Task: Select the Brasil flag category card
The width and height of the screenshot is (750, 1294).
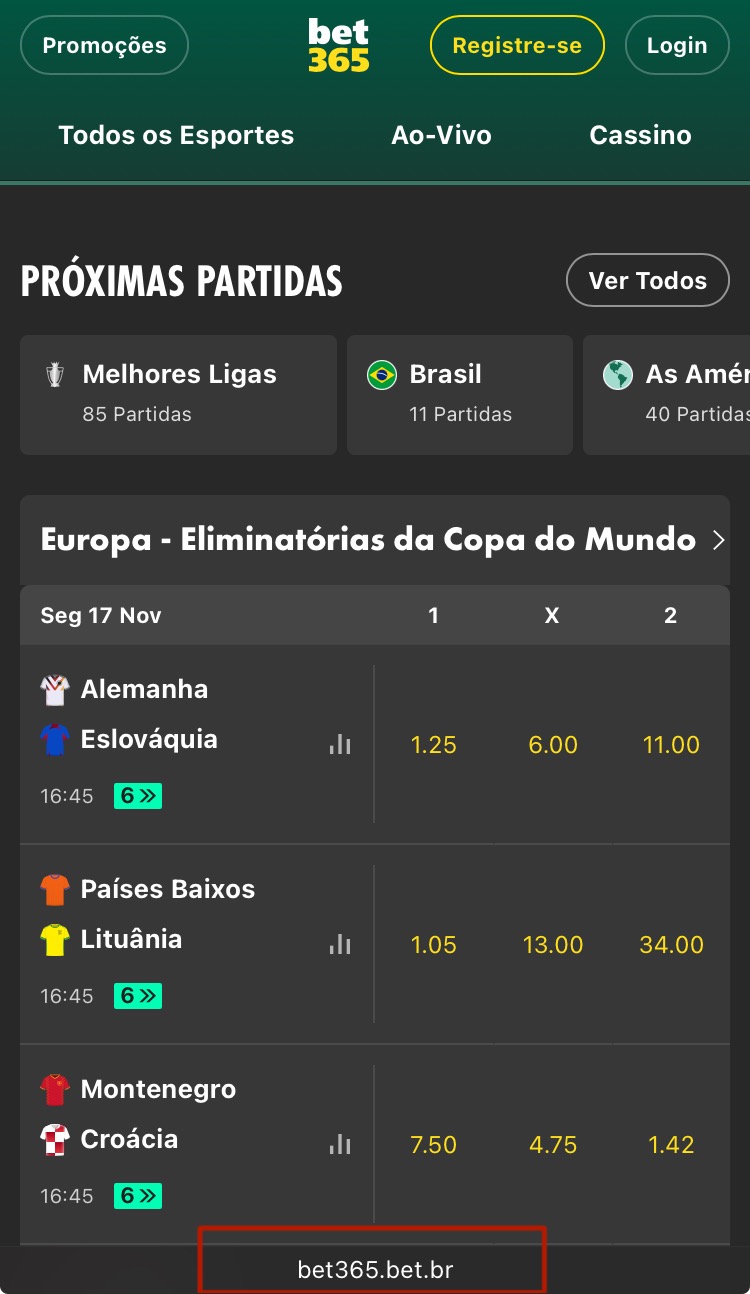Action: tap(459, 394)
